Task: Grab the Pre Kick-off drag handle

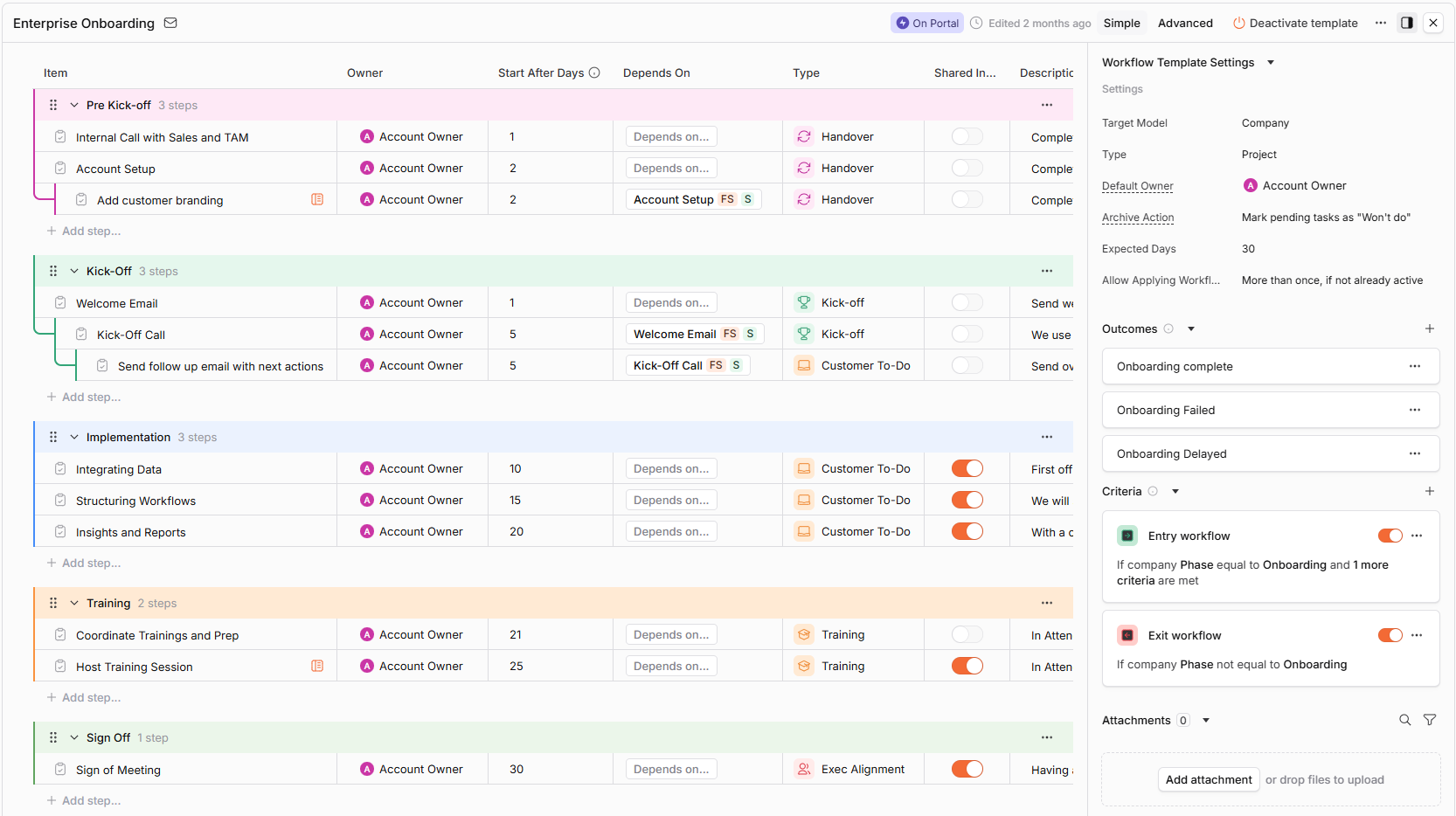Action: pyautogui.click(x=53, y=105)
